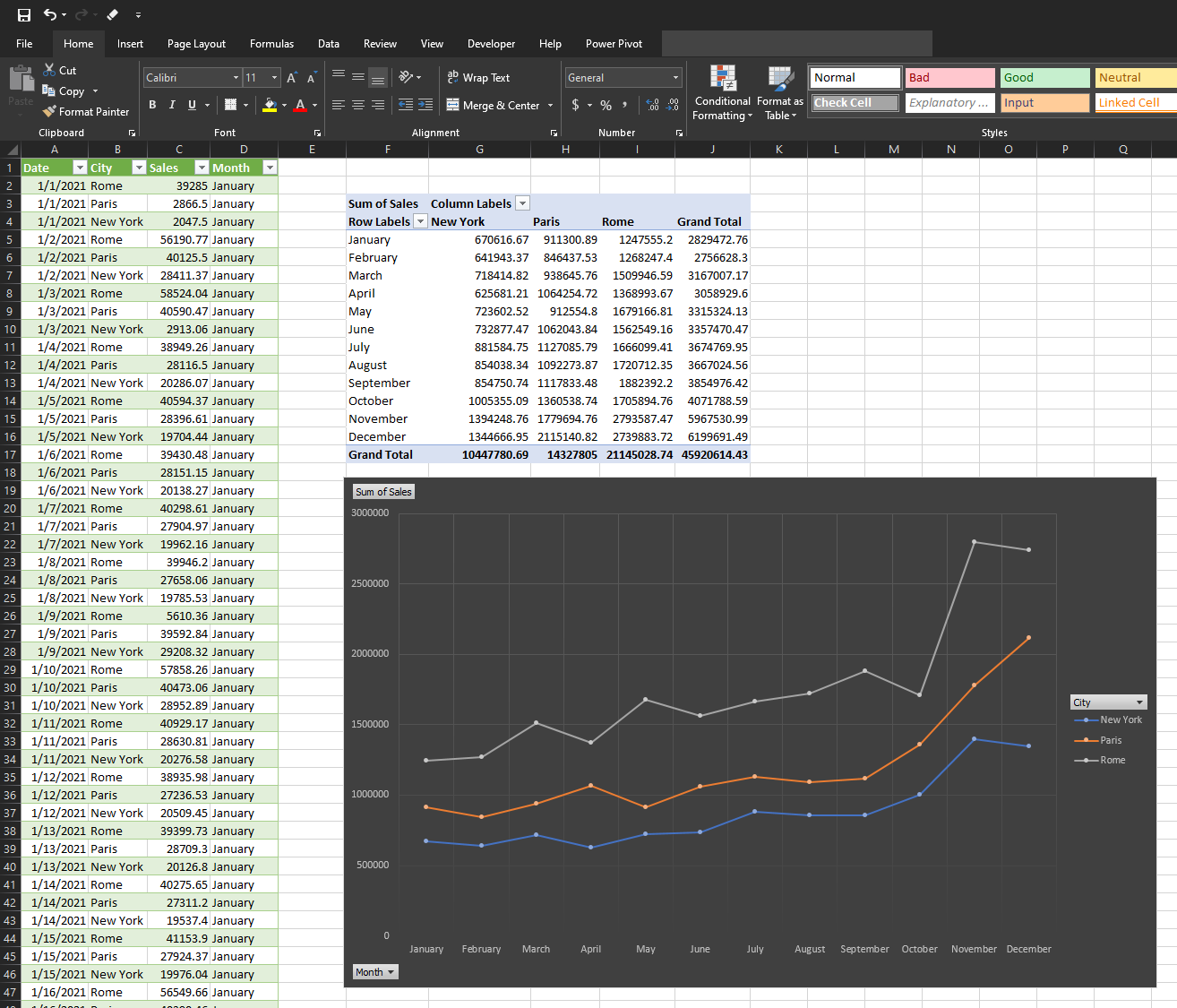Apply accounting dollar format
This screenshot has height=1008, width=1177.
coord(575,105)
